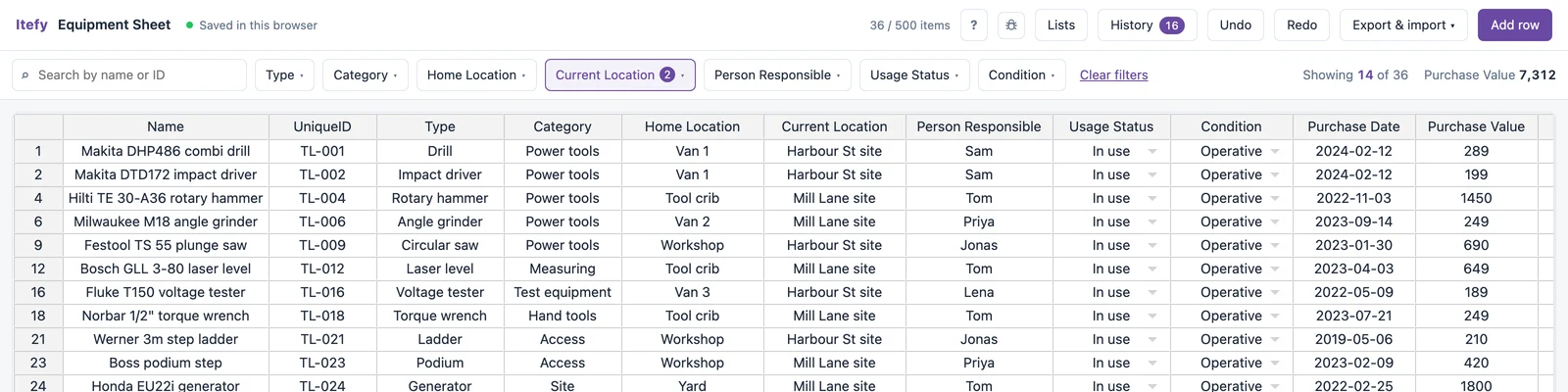Select the UniqueID column header

pos(322,126)
